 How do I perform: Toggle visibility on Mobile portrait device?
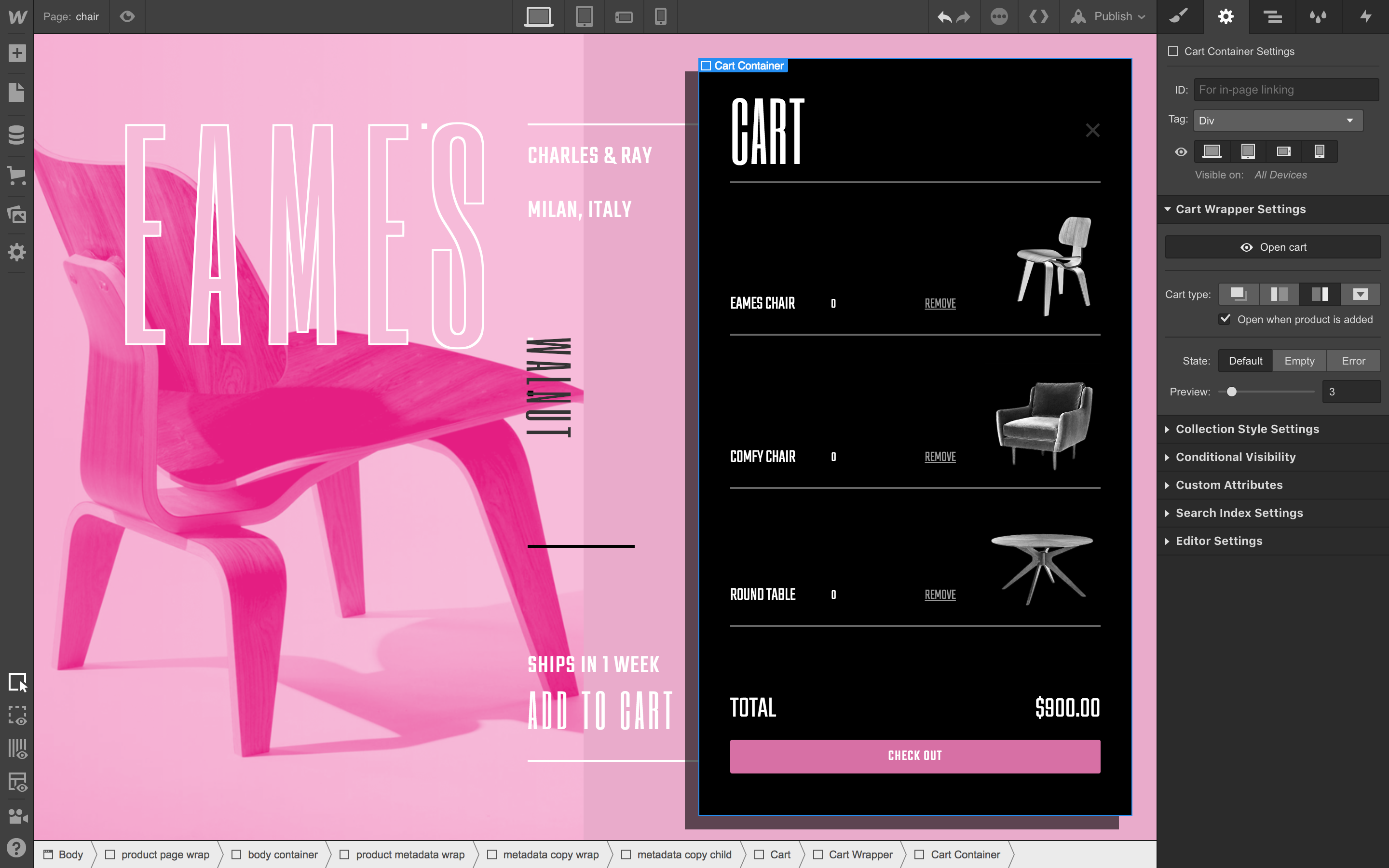(x=1320, y=151)
